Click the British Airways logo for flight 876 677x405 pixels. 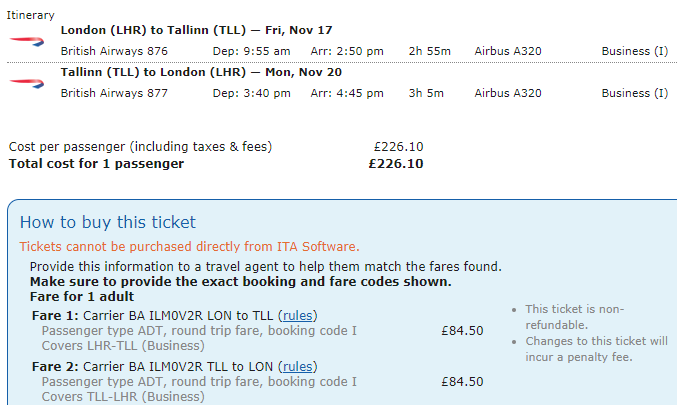point(22,40)
